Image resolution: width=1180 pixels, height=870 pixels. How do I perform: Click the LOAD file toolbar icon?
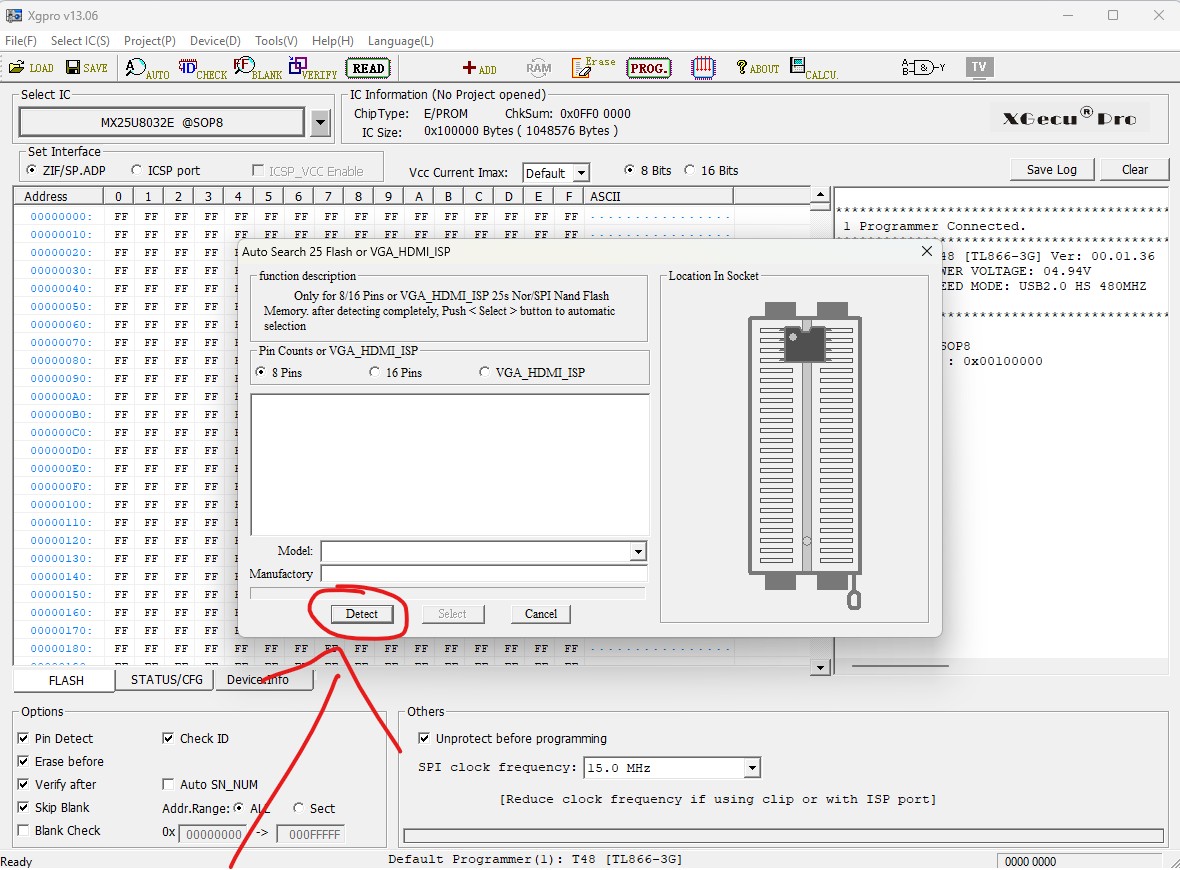(30, 68)
